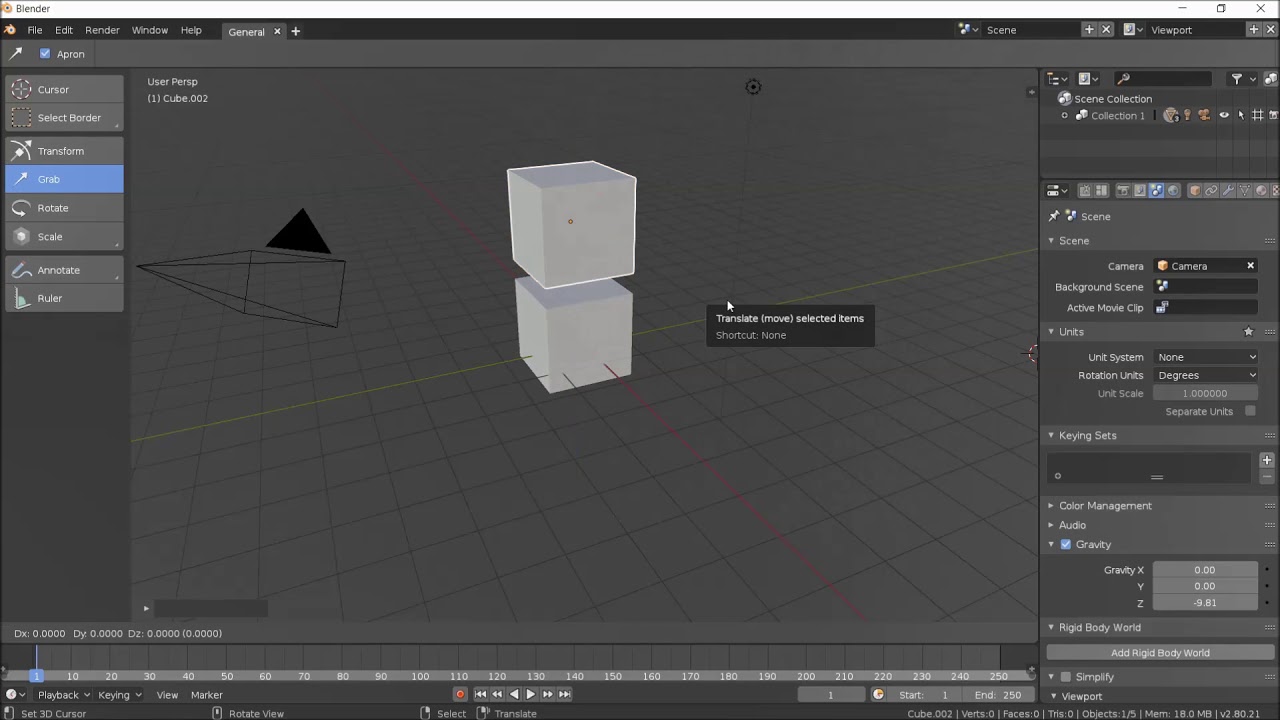Select the Select Border tool
Viewport: 1280px width, 720px height.
point(65,117)
